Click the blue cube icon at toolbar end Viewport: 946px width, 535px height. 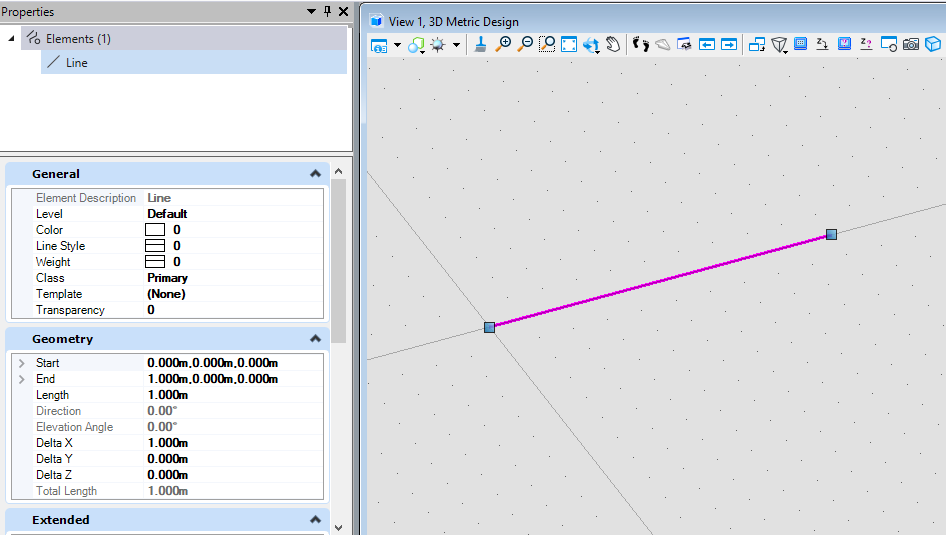click(933, 44)
